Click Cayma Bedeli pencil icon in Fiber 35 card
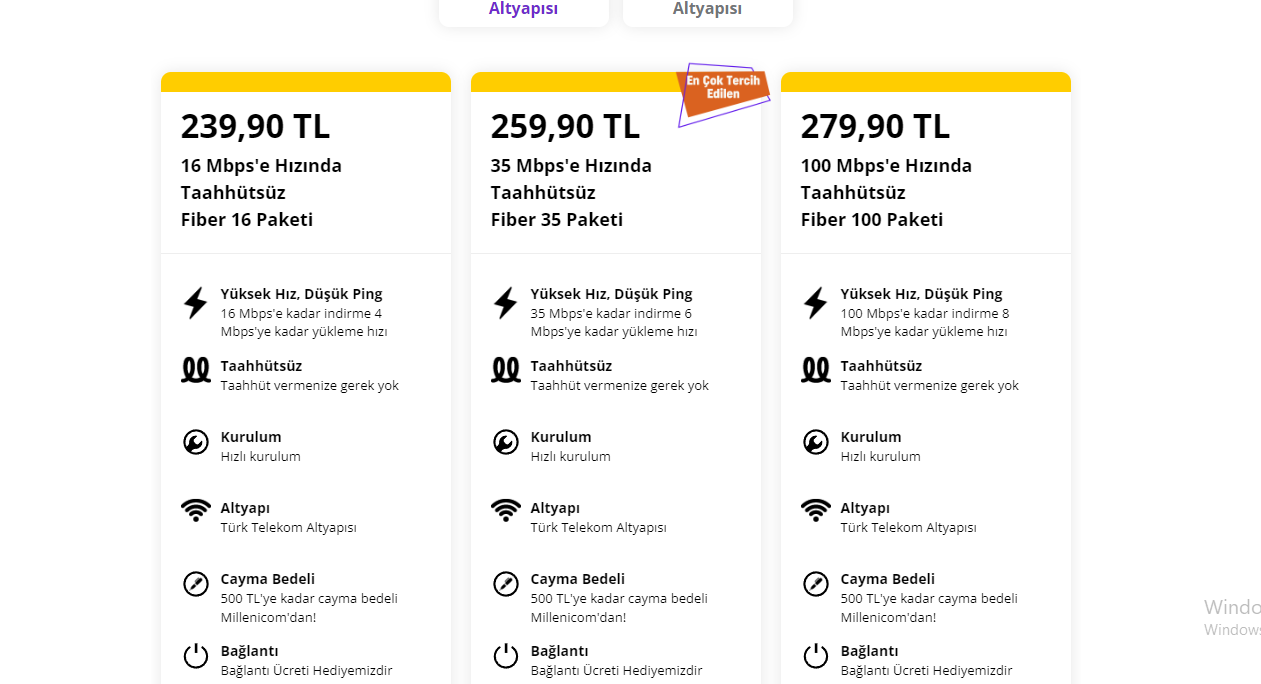 (506, 584)
